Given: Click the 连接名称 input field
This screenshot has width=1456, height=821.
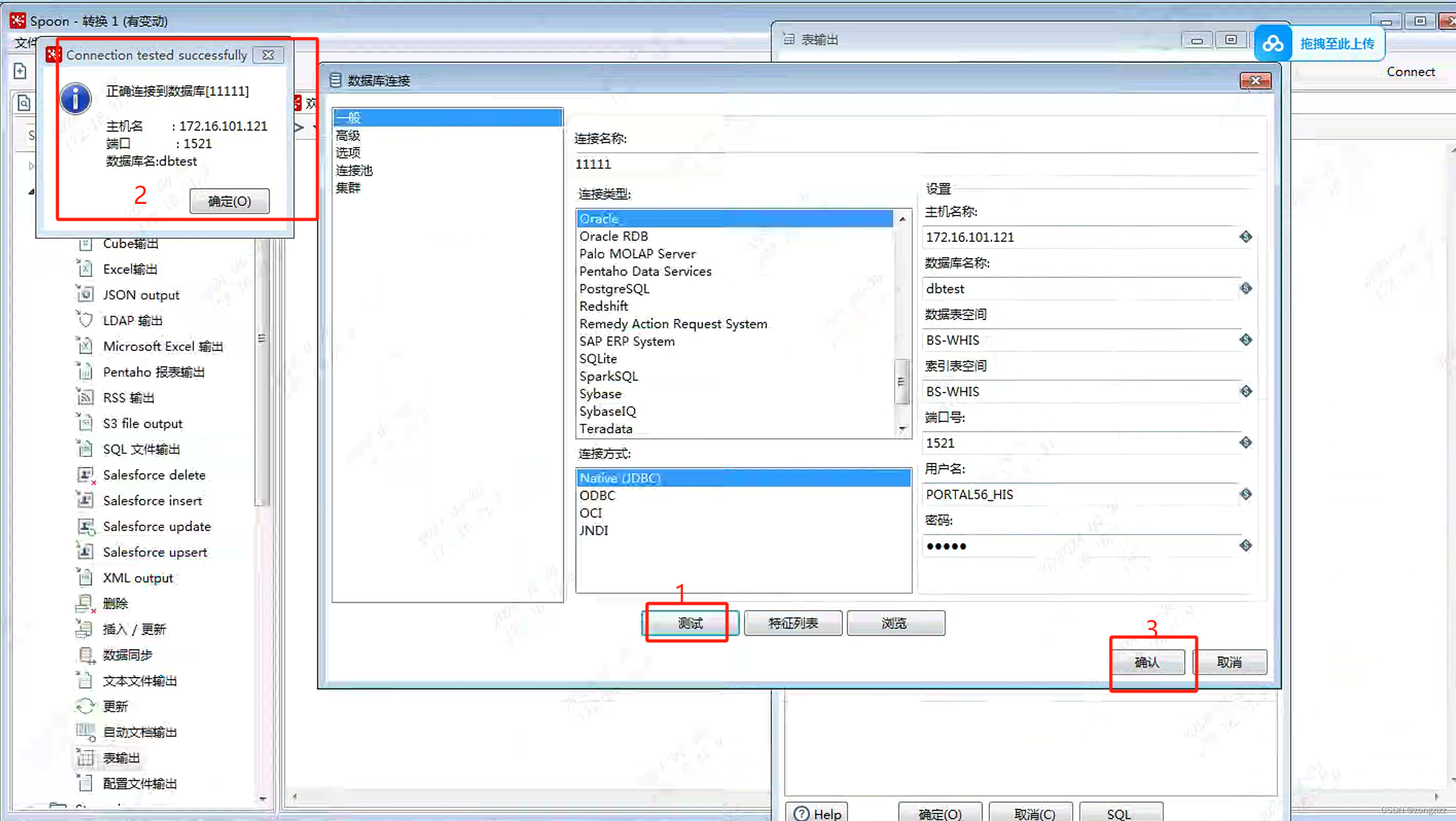Looking at the screenshot, I should click(x=916, y=164).
